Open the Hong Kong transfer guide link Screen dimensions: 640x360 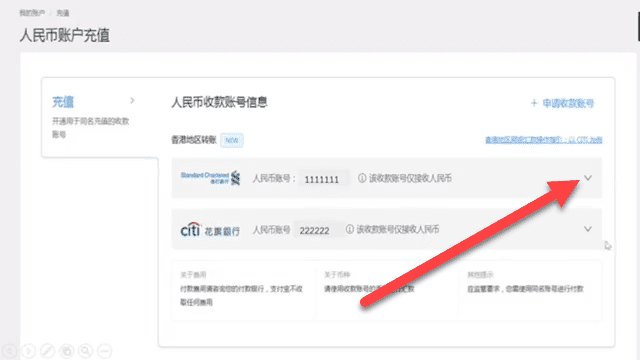pyautogui.click(x=544, y=140)
